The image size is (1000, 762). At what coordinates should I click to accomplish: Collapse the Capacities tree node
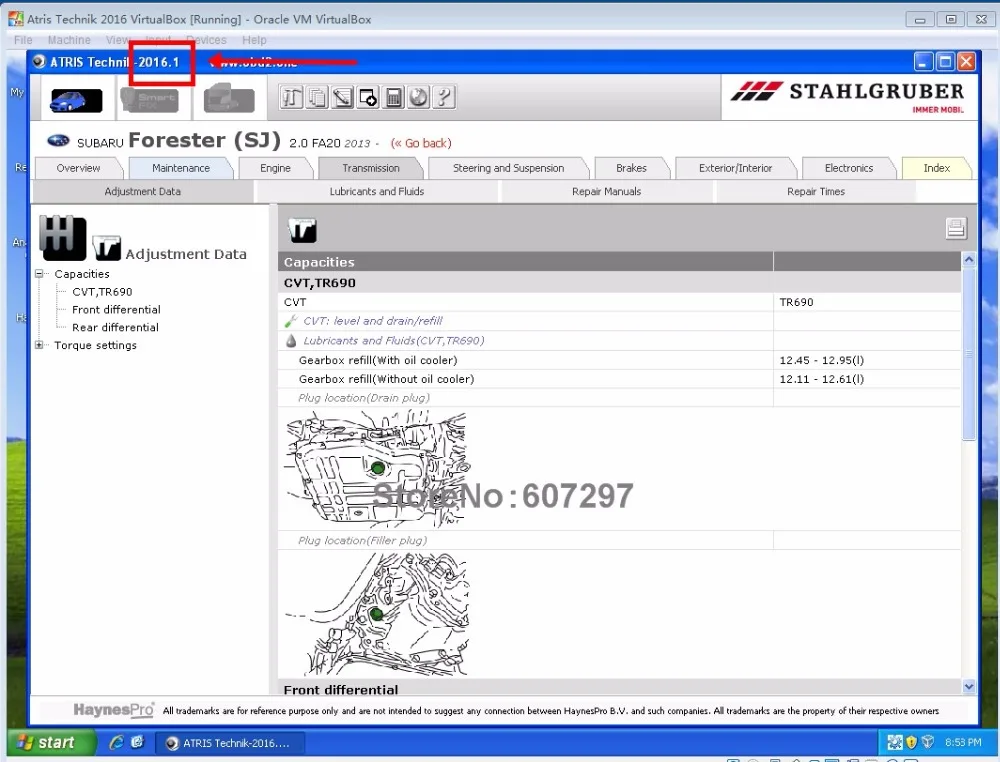pyautogui.click(x=39, y=274)
